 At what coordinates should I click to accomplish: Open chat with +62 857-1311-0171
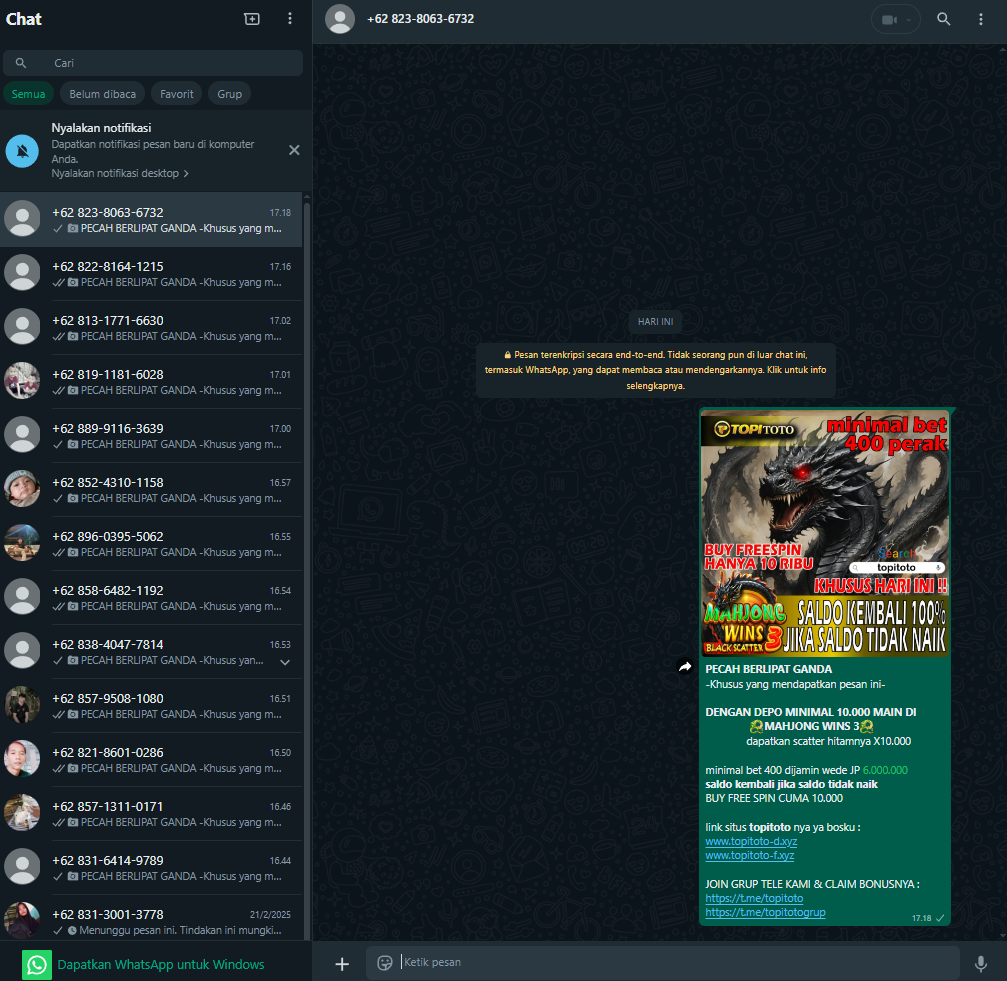pyautogui.click(x=152, y=813)
